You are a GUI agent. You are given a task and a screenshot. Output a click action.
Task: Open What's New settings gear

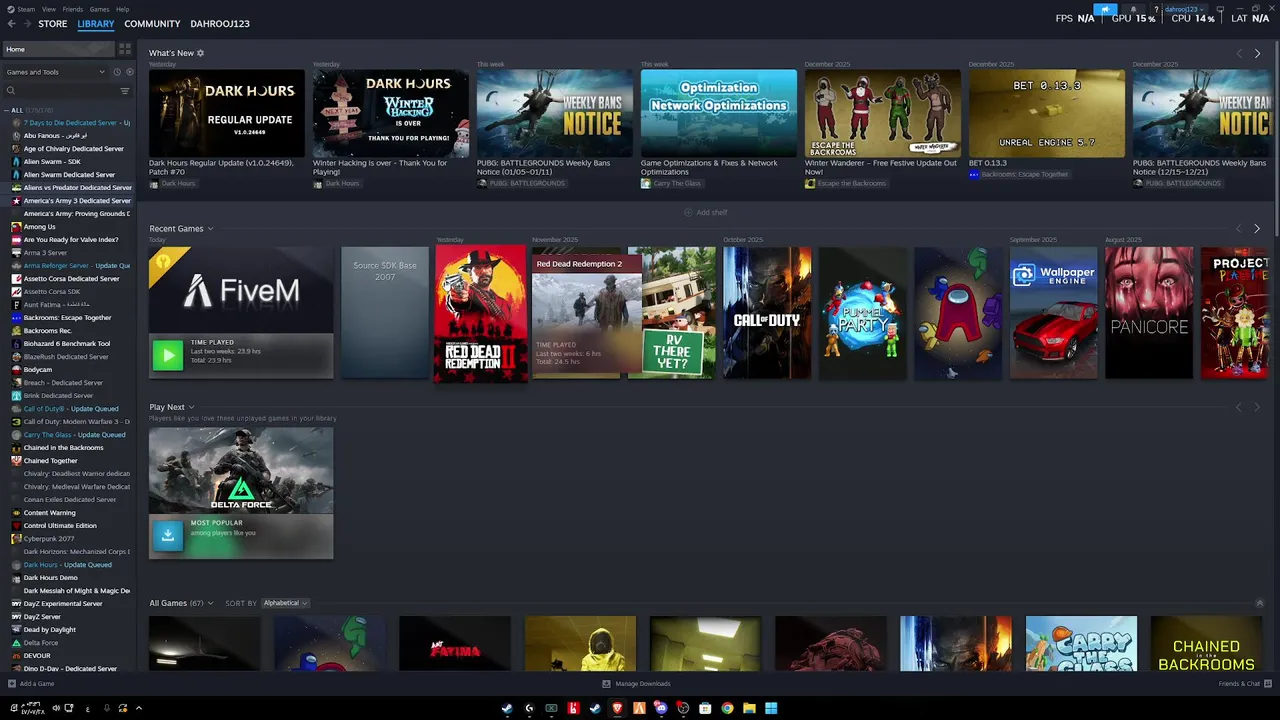[200, 53]
